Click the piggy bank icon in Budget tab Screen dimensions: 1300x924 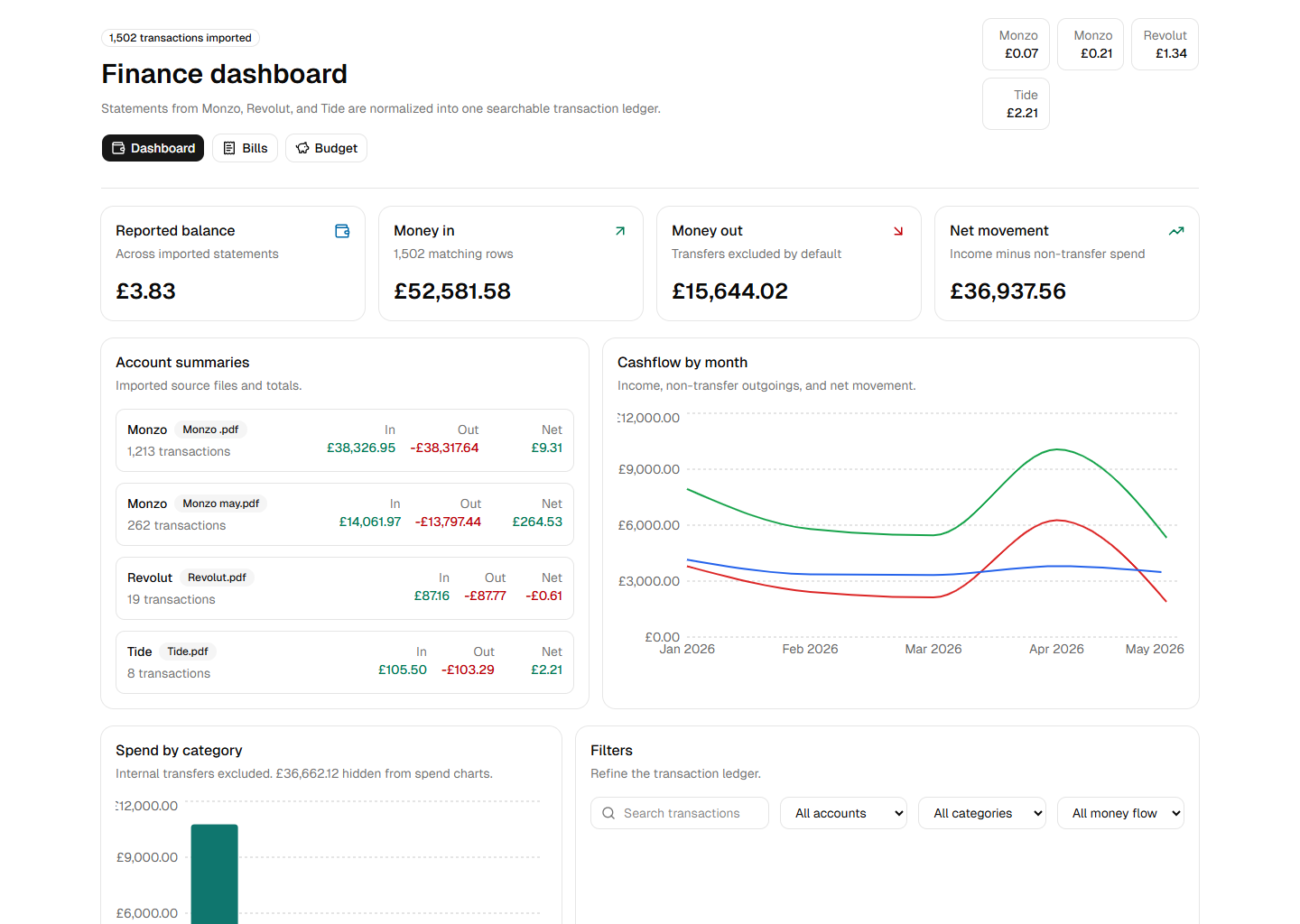(302, 148)
